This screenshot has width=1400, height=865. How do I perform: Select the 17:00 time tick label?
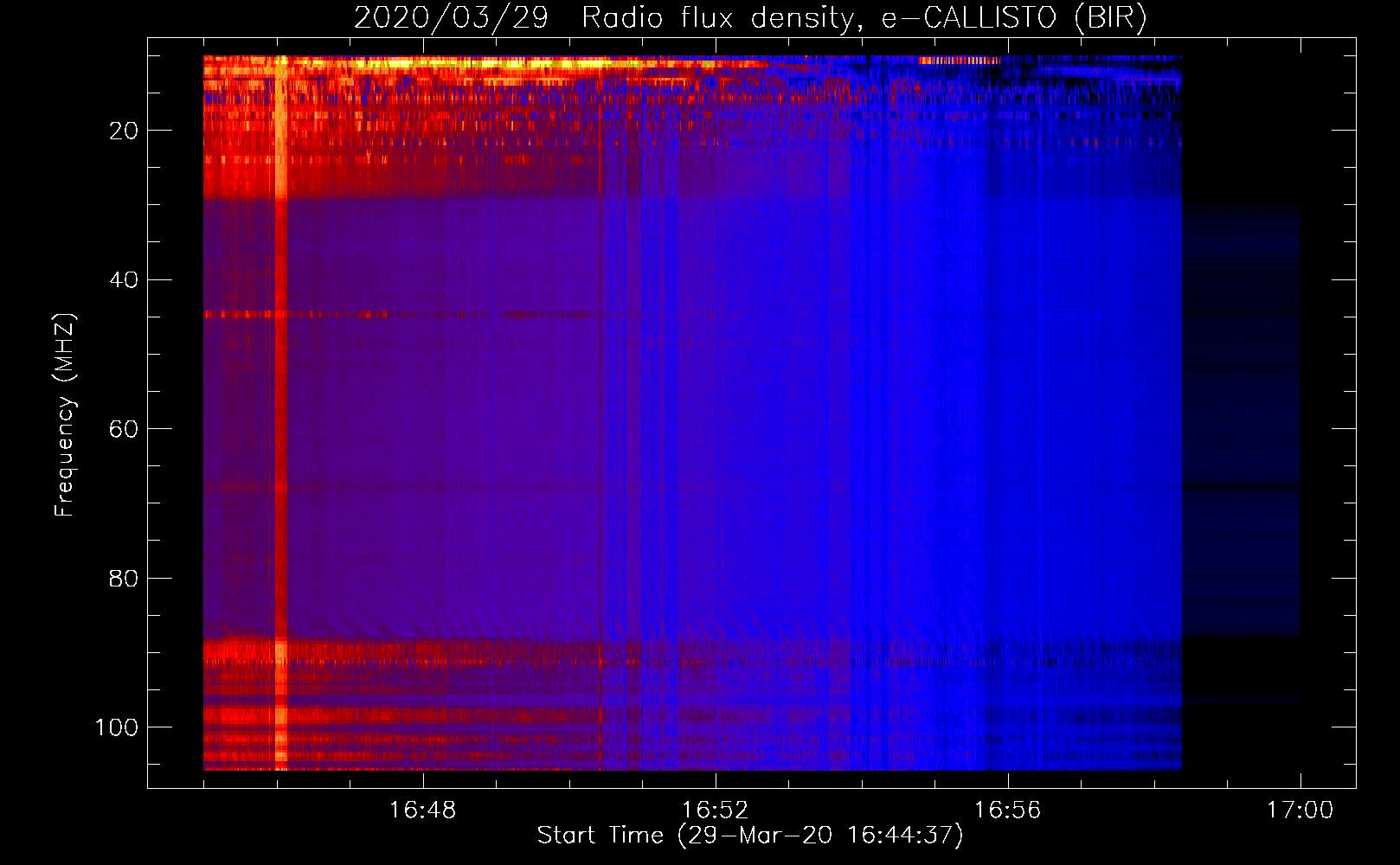(1300, 811)
